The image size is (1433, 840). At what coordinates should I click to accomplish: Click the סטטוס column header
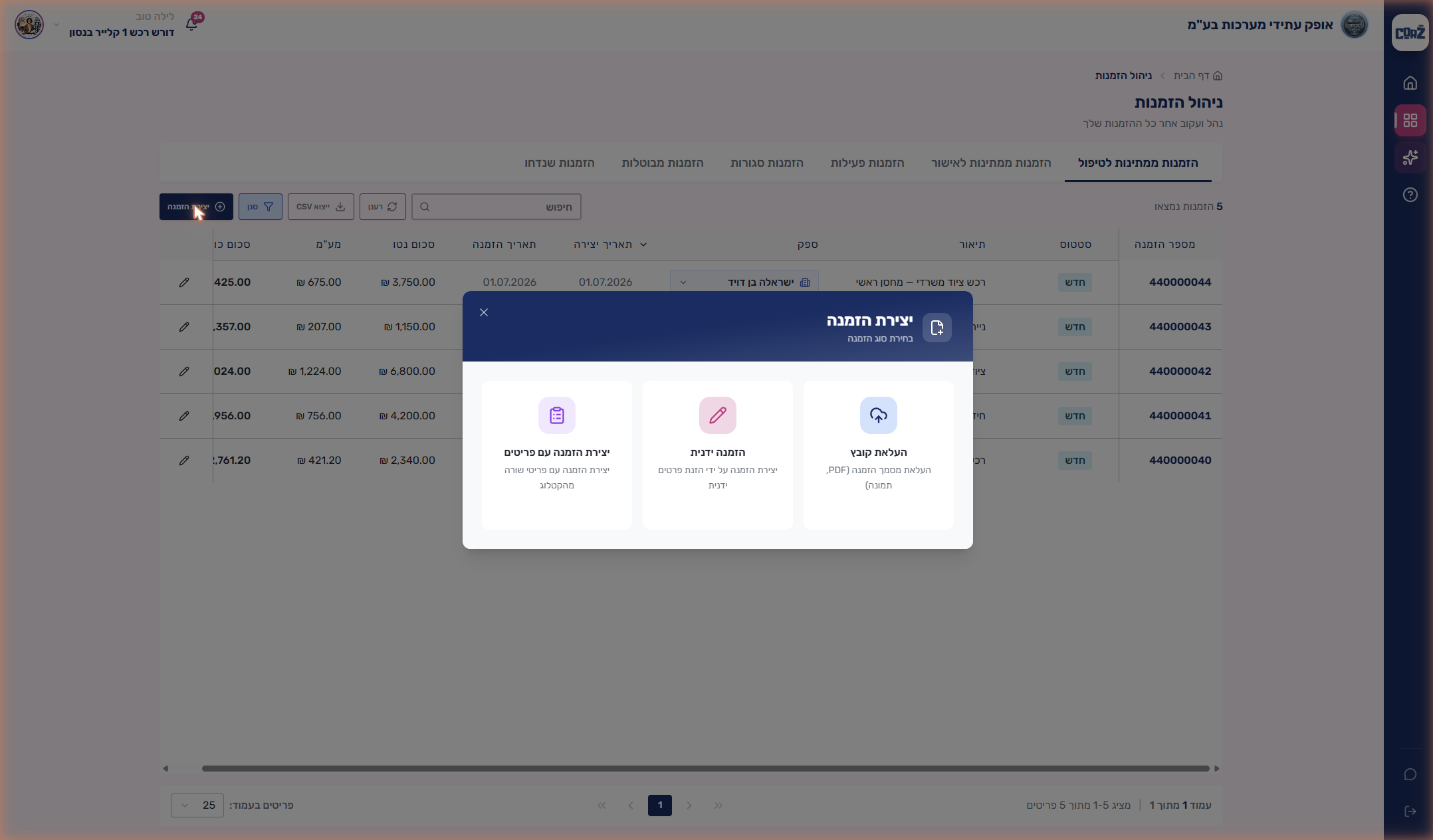click(x=1075, y=245)
